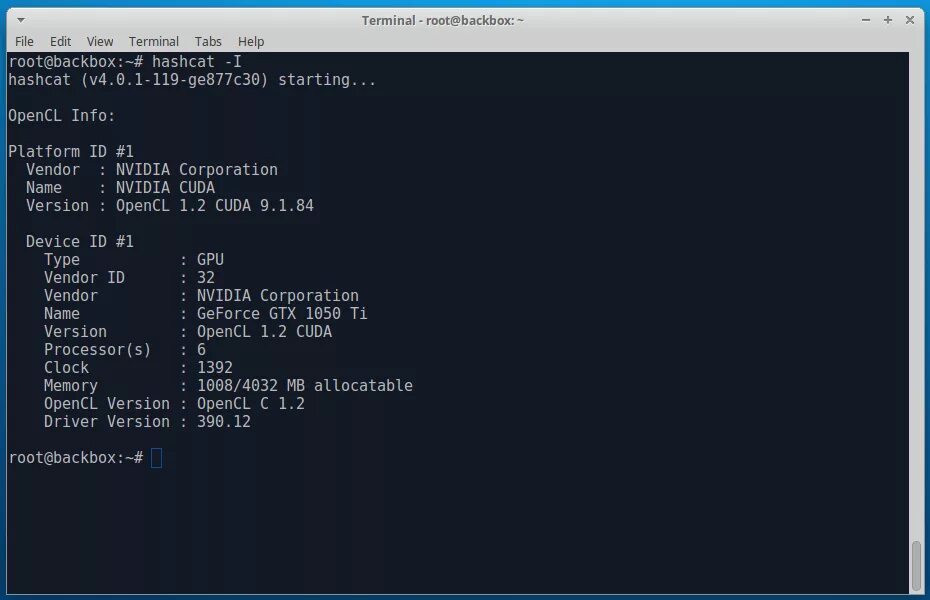The height and width of the screenshot is (600, 930).
Task: Click the device vendor 'NVIDIA Corporation' value
Action: tap(278, 295)
